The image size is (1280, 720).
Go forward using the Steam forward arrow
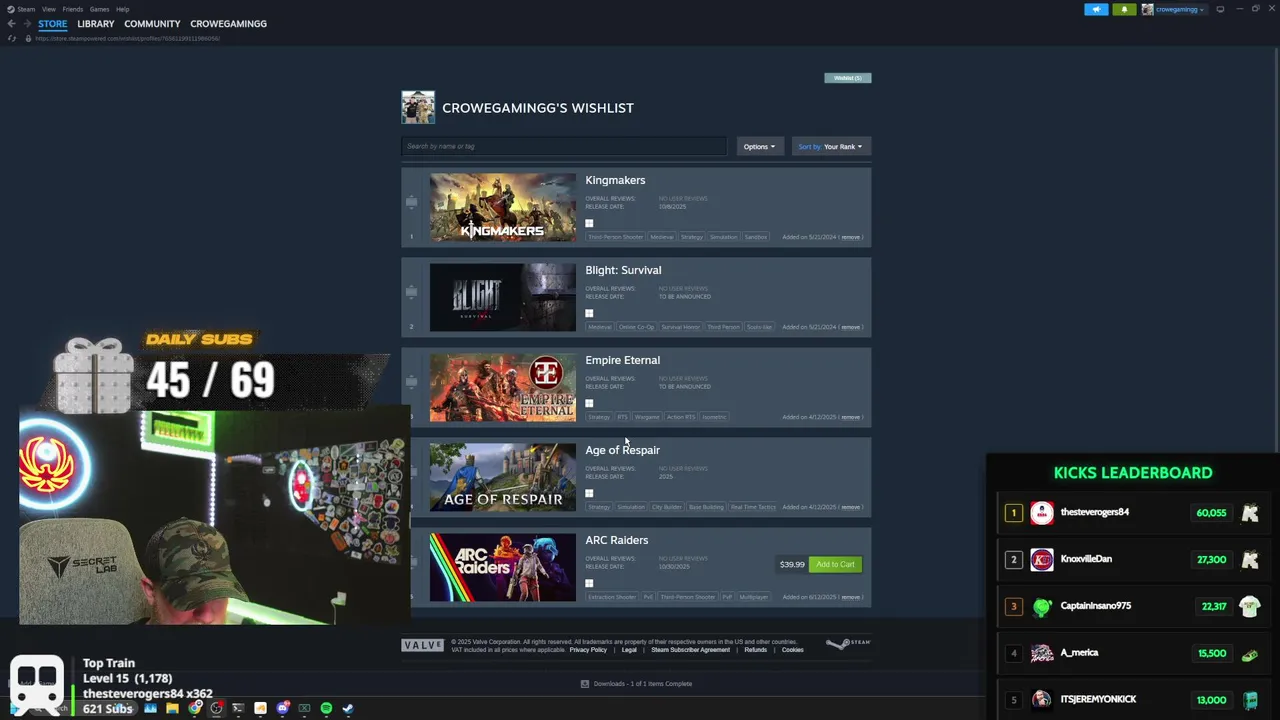click(27, 23)
